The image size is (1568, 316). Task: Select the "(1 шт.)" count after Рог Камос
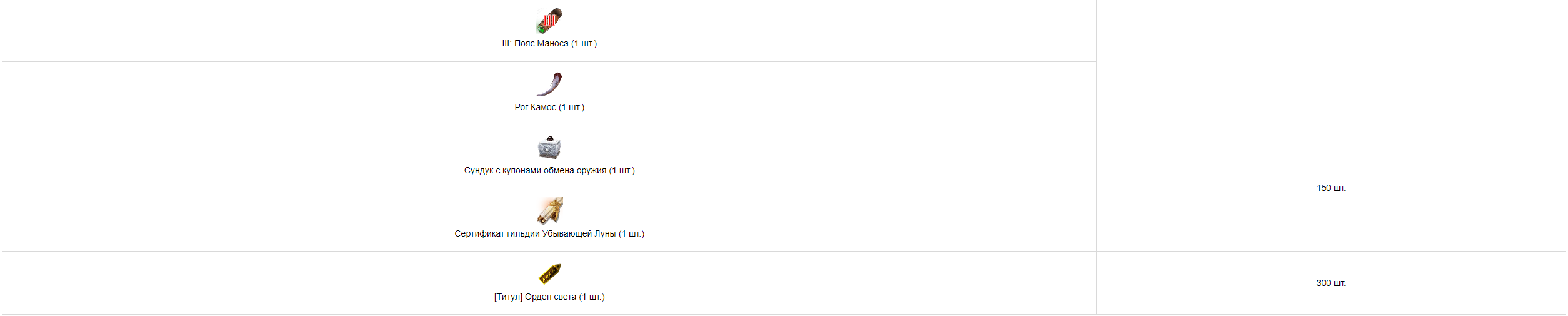[571, 108]
